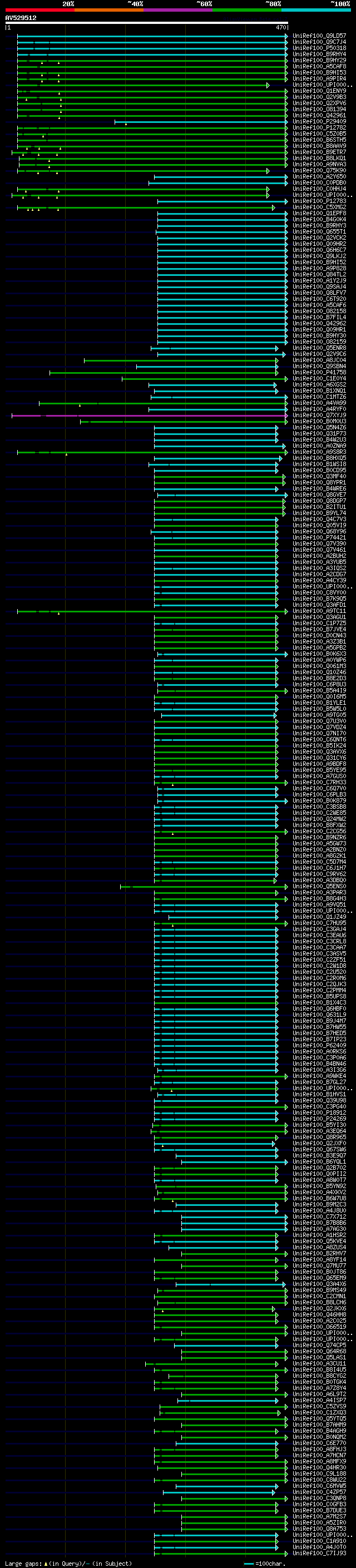Select hit UniRef100_A8JC04
356x1568 pixels.
point(319,360)
